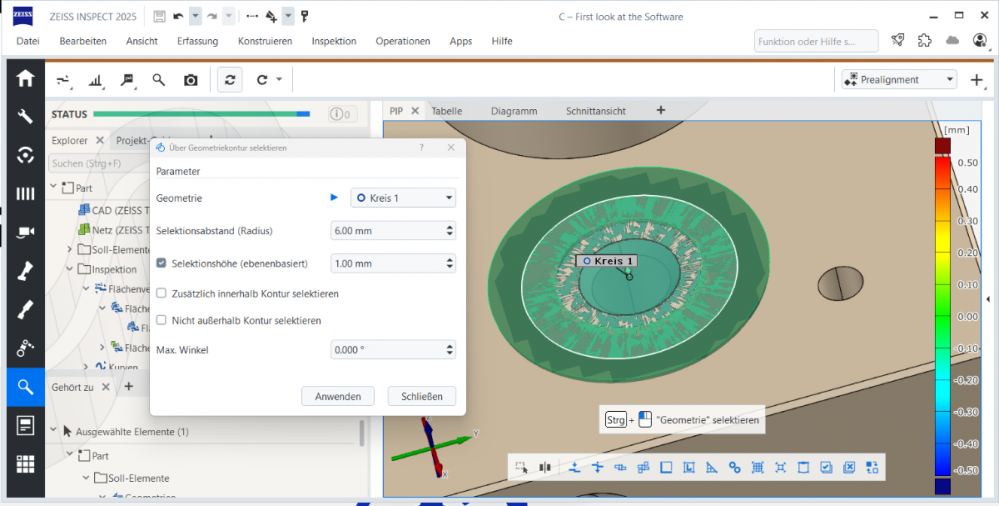This screenshot has width=999, height=506.
Task: Click the Funktion oder Hilfe search field
Action: point(815,41)
